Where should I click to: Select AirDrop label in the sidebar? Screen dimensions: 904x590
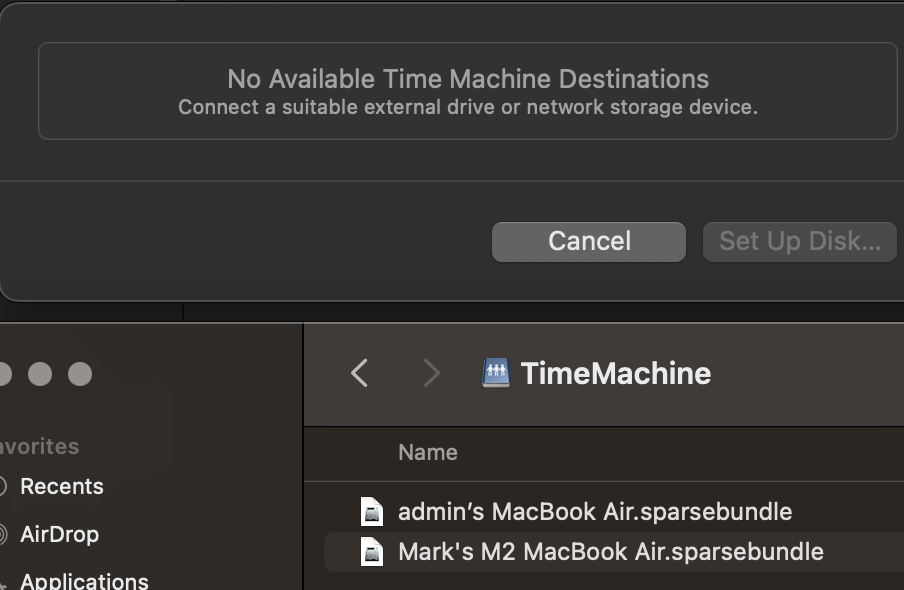tap(59, 534)
